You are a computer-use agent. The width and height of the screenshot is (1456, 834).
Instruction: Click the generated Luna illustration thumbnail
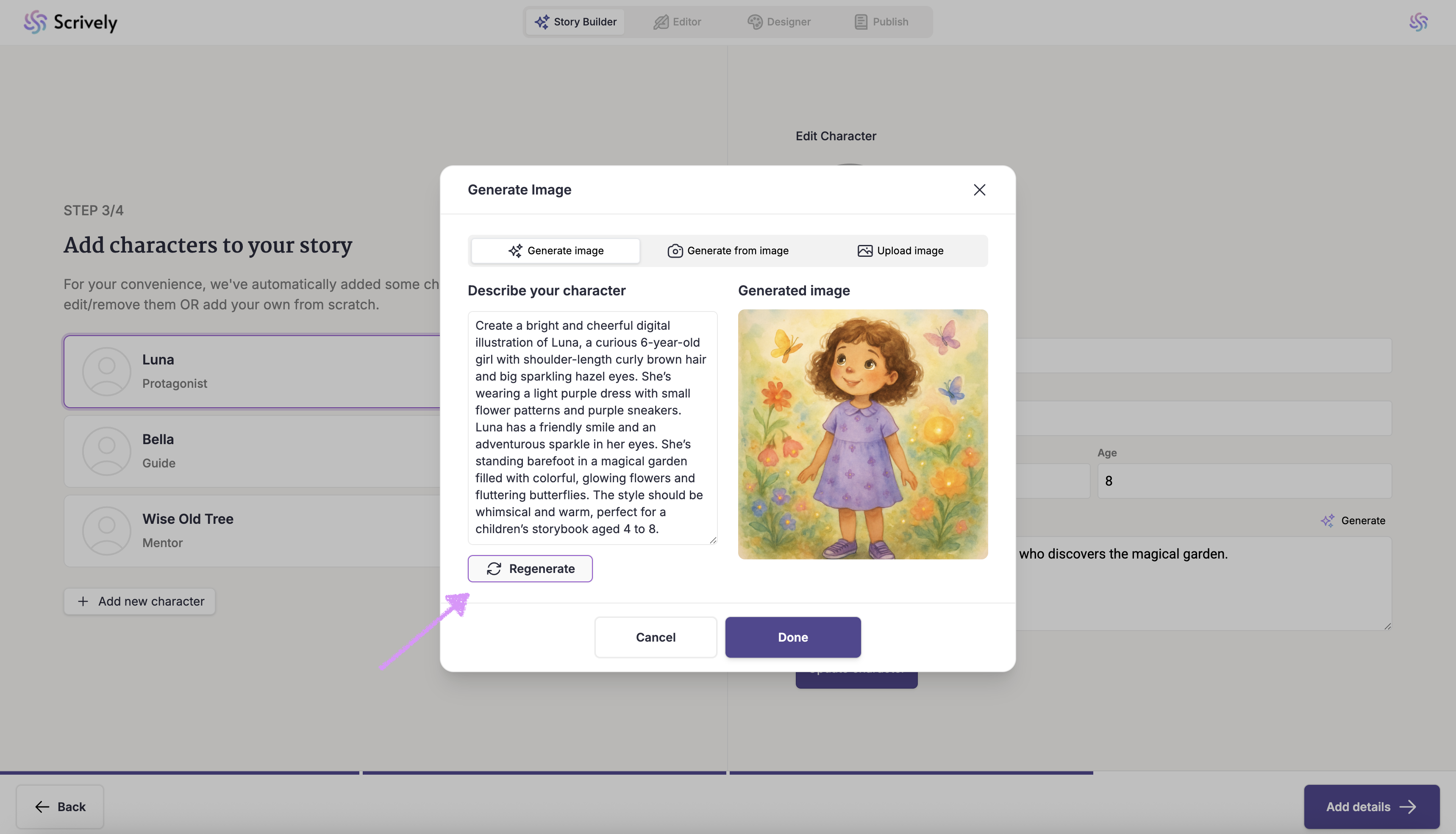862,434
